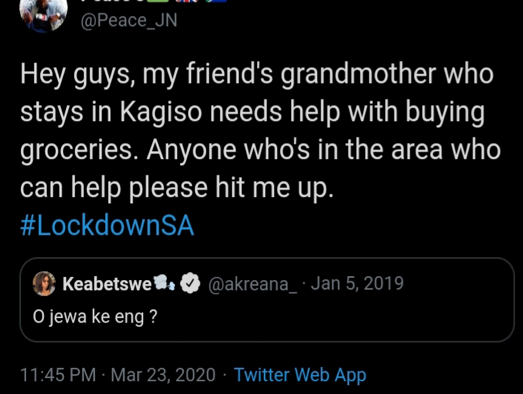Click the tweet line beginning 'groceries. Anyone'

pyautogui.click(x=260, y=151)
